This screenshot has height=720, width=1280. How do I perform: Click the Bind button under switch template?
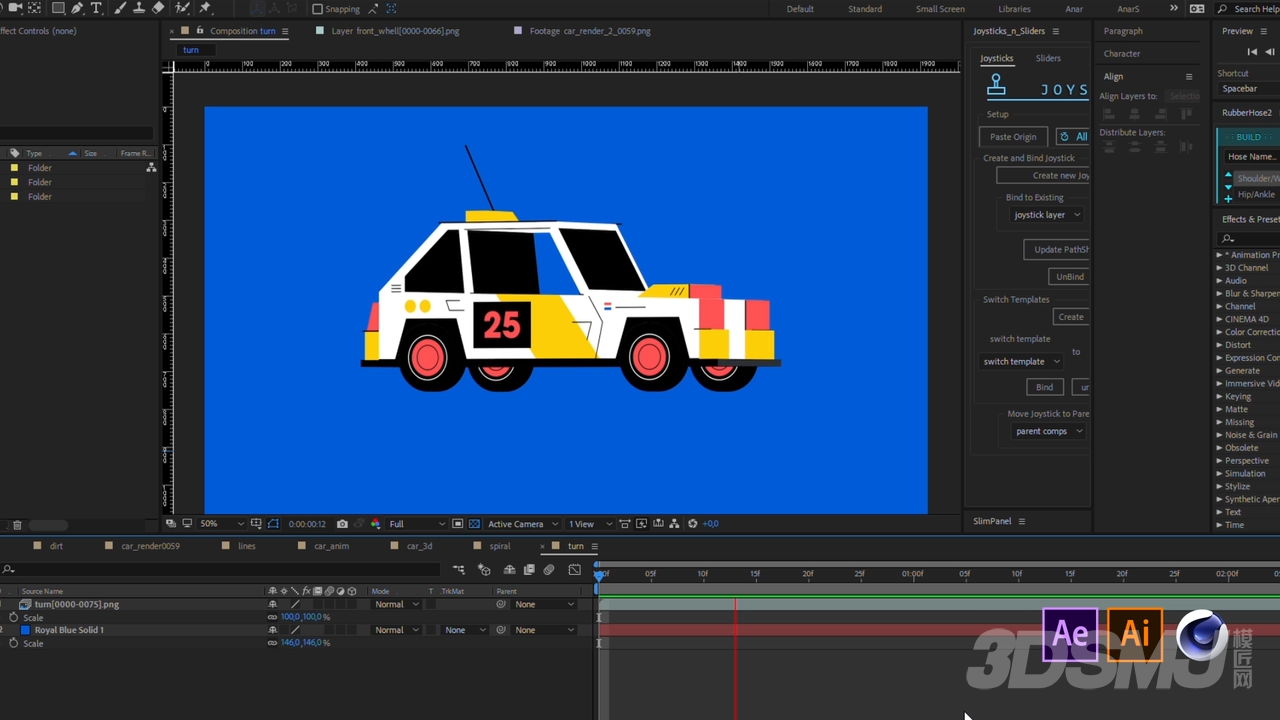pos(1044,387)
